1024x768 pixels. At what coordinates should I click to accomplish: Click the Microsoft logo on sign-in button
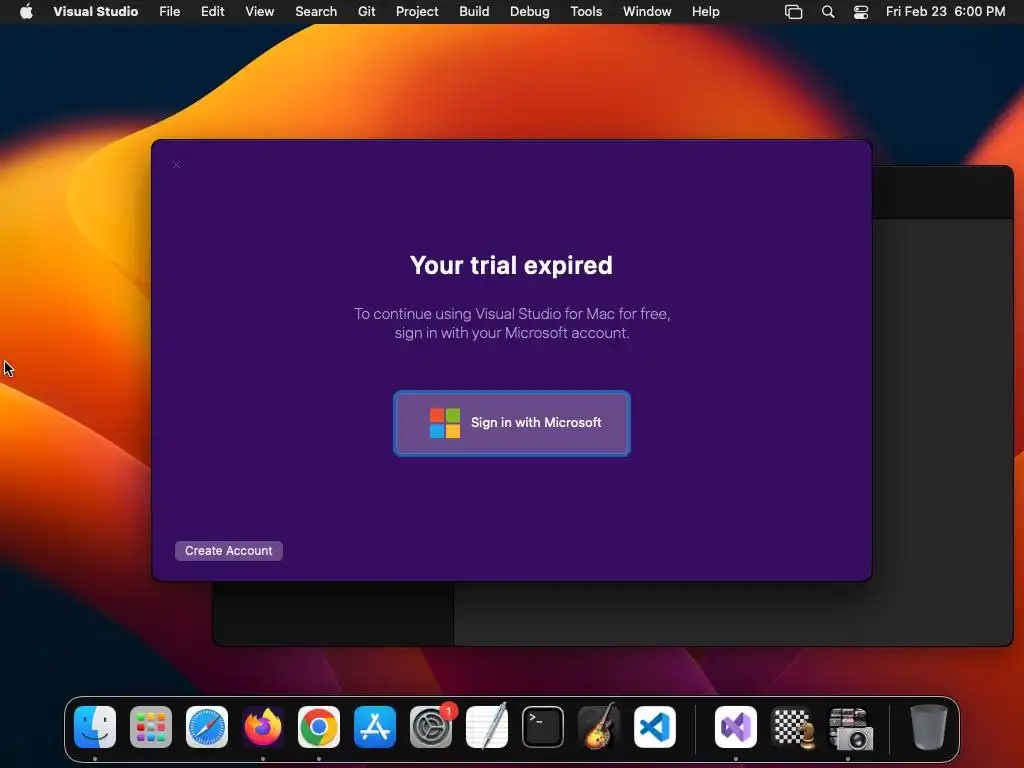(445, 423)
